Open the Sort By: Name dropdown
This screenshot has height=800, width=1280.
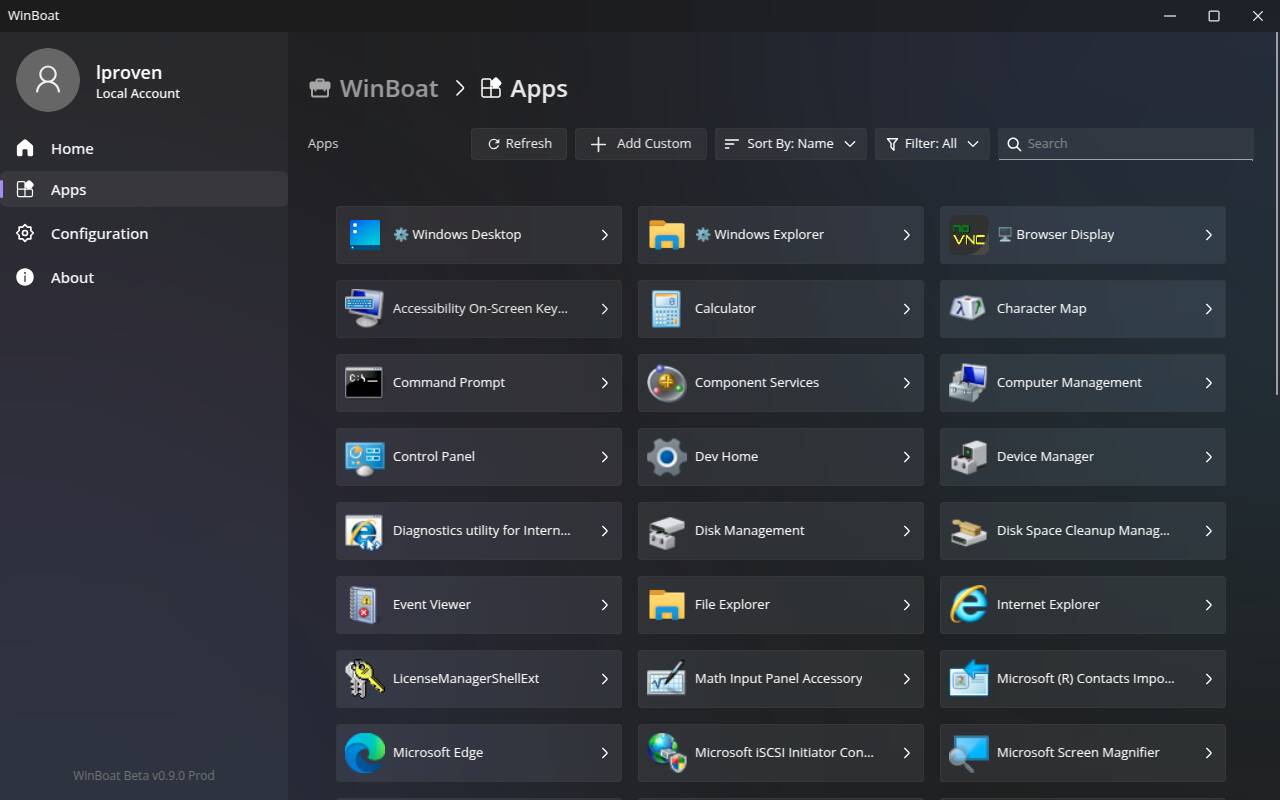(x=790, y=144)
